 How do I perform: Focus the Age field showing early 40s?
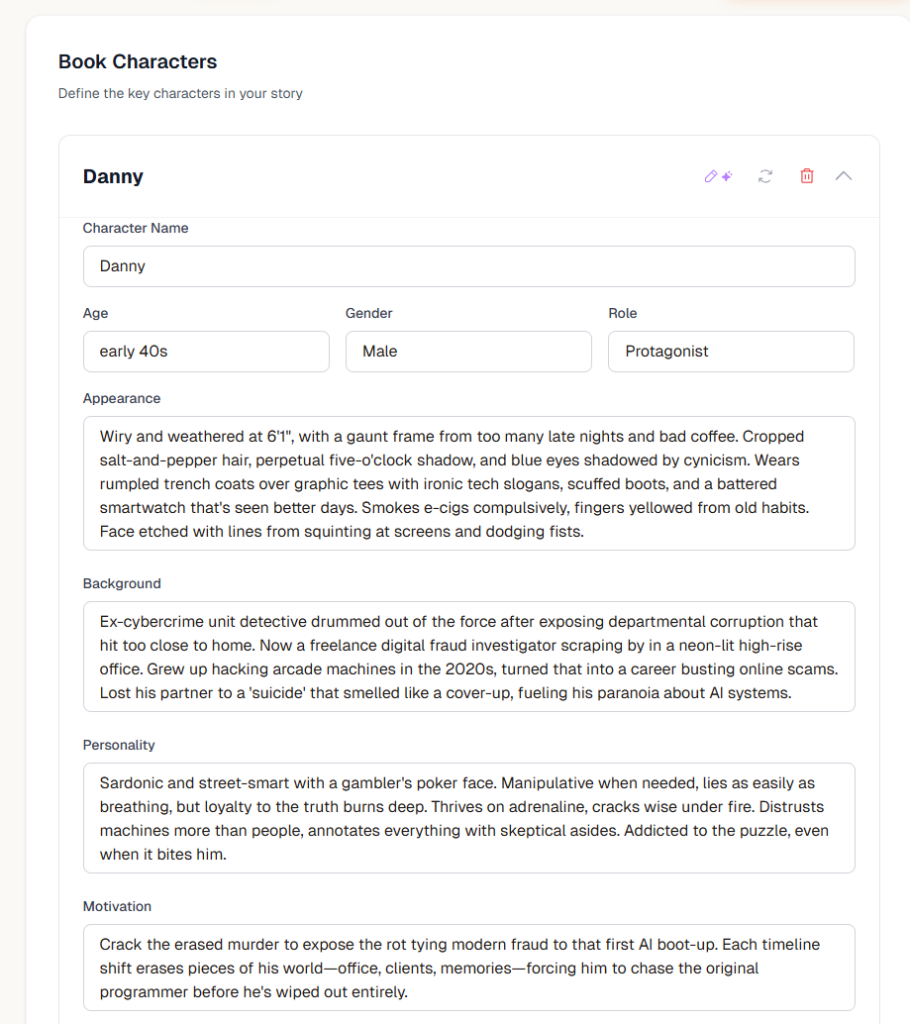click(x=205, y=351)
